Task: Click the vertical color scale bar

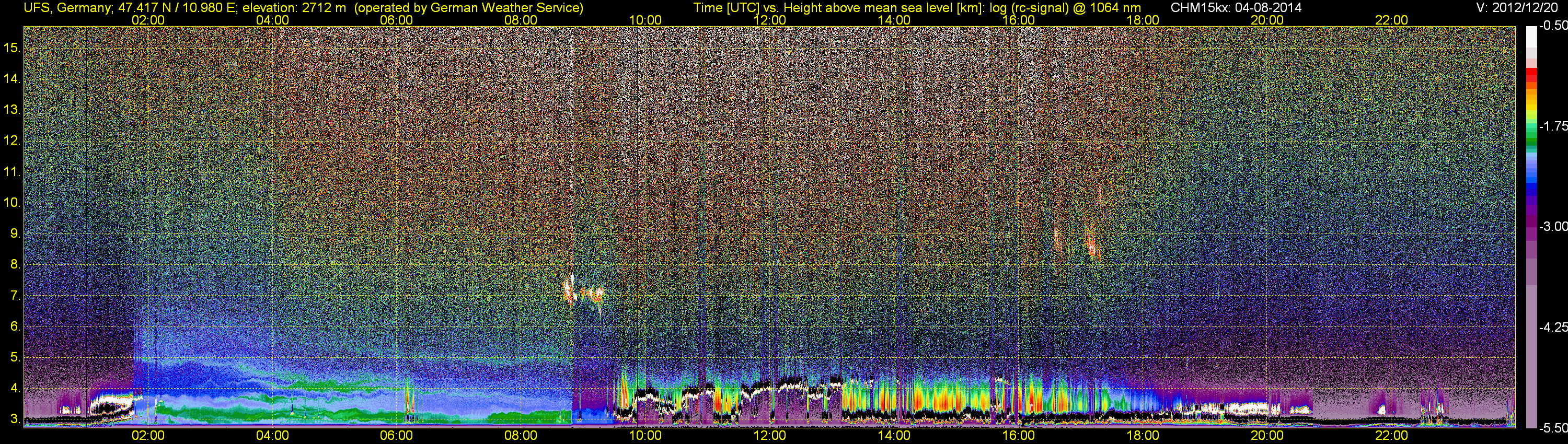Action: (1531, 227)
